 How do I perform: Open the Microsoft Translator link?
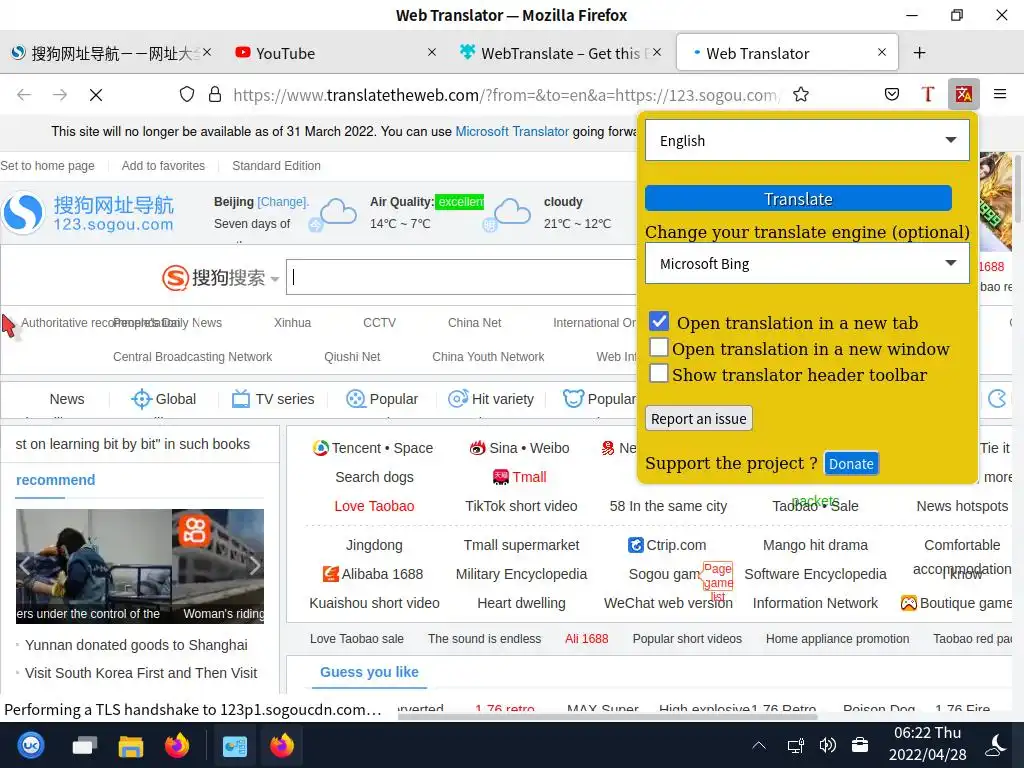(x=512, y=131)
